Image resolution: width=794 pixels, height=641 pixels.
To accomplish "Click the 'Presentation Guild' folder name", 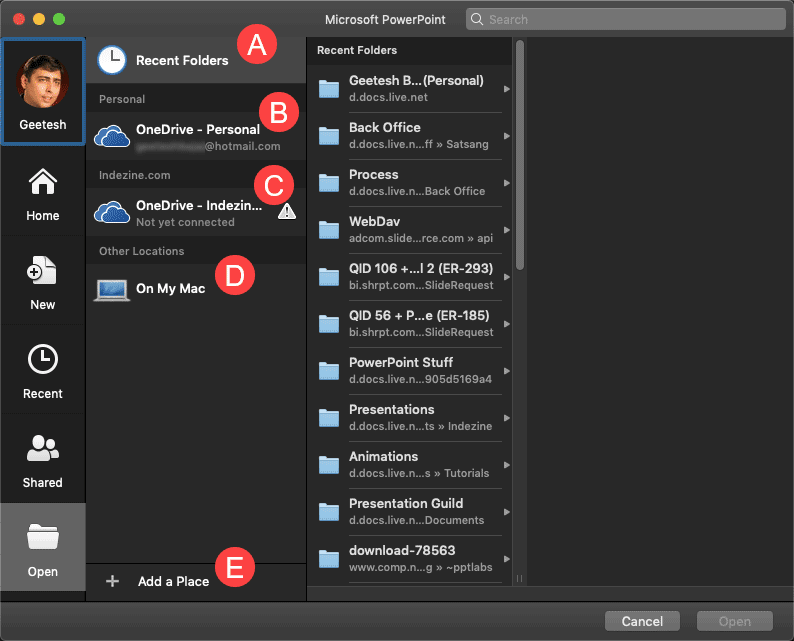I will 406,504.
